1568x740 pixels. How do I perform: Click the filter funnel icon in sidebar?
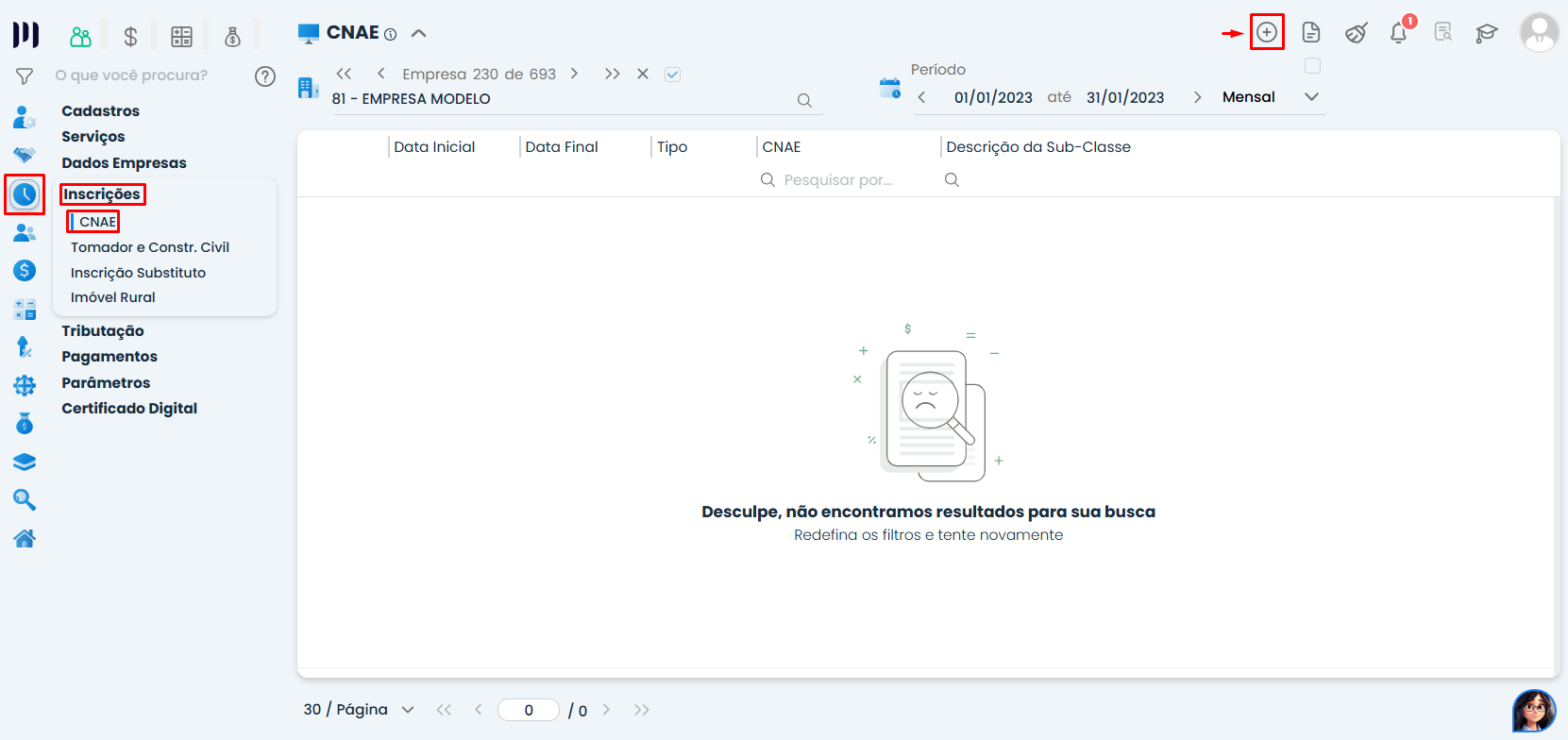(x=25, y=76)
